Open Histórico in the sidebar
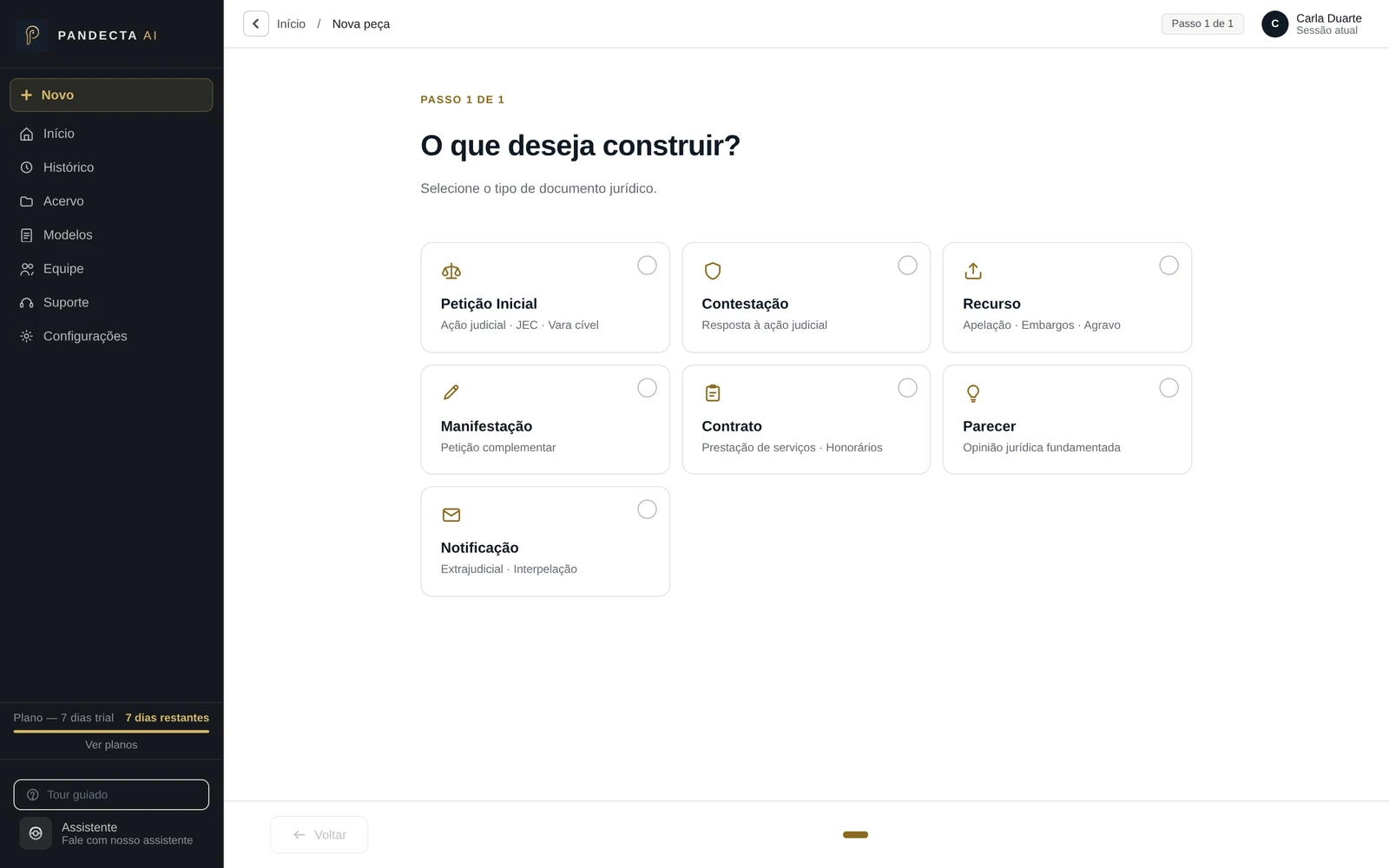1389x868 pixels. (111, 168)
